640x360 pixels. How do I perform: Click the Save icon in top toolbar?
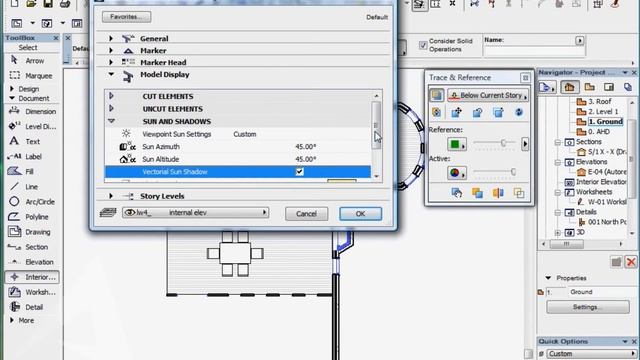(48, 4)
